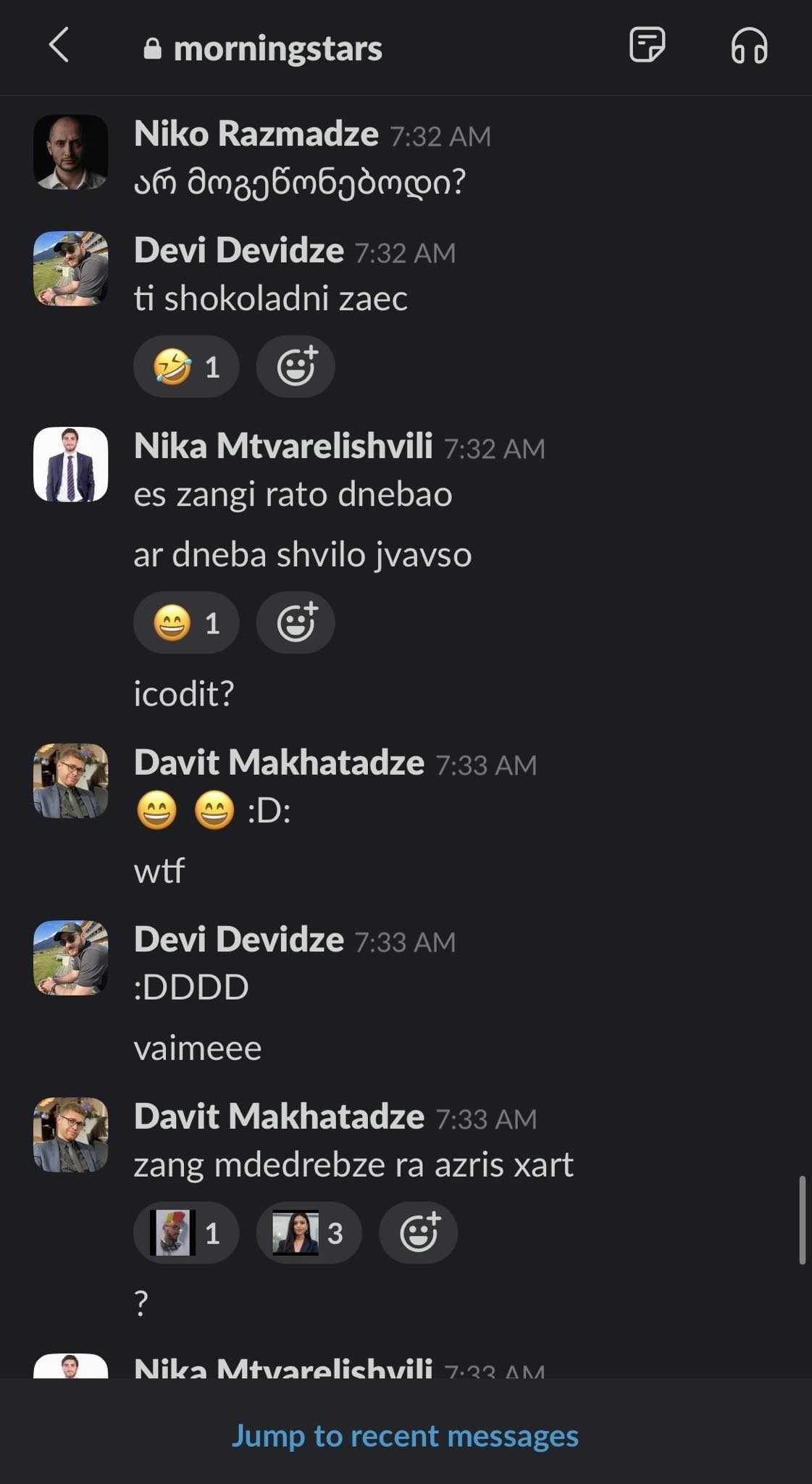Open the canvas notes icon
Viewport: 812px width, 1484px height.
coord(646,45)
